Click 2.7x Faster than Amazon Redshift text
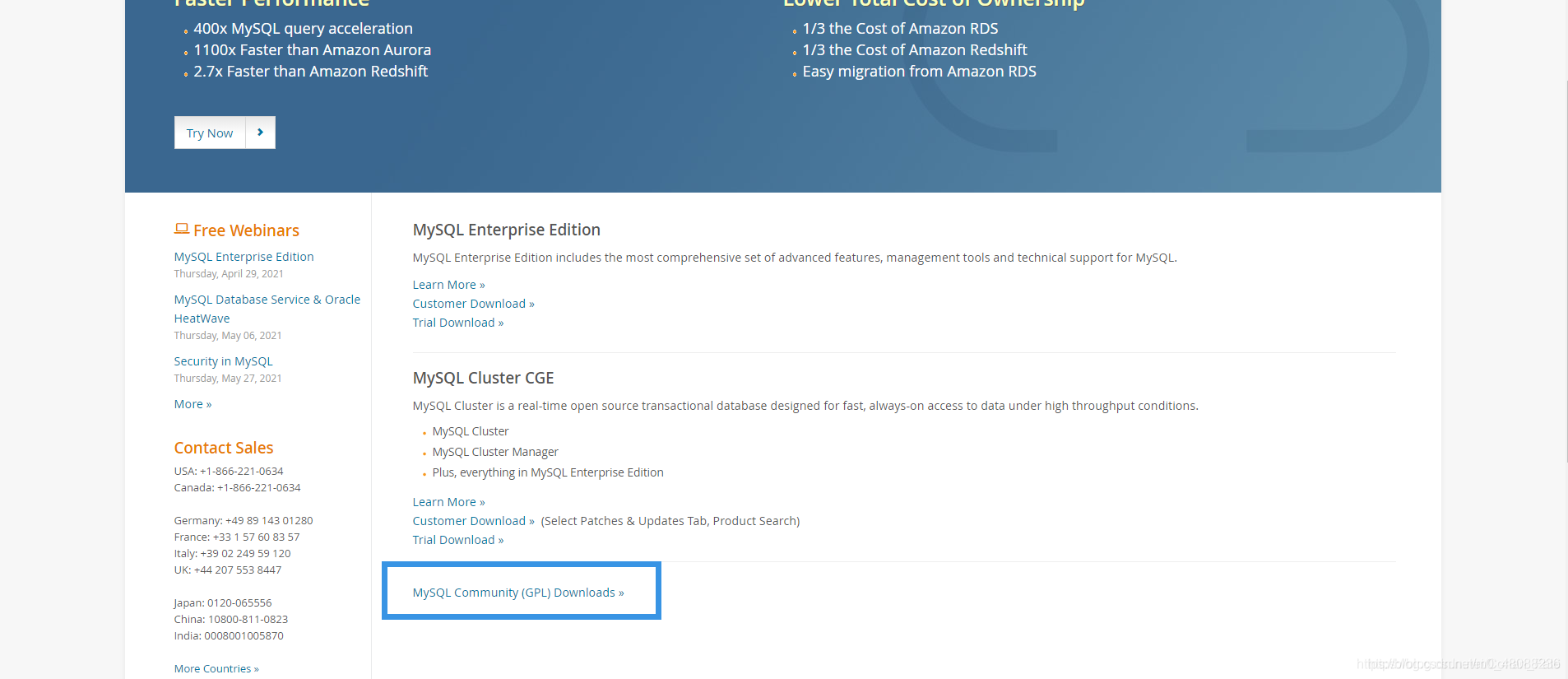This screenshot has width=1568, height=679. (x=310, y=72)
